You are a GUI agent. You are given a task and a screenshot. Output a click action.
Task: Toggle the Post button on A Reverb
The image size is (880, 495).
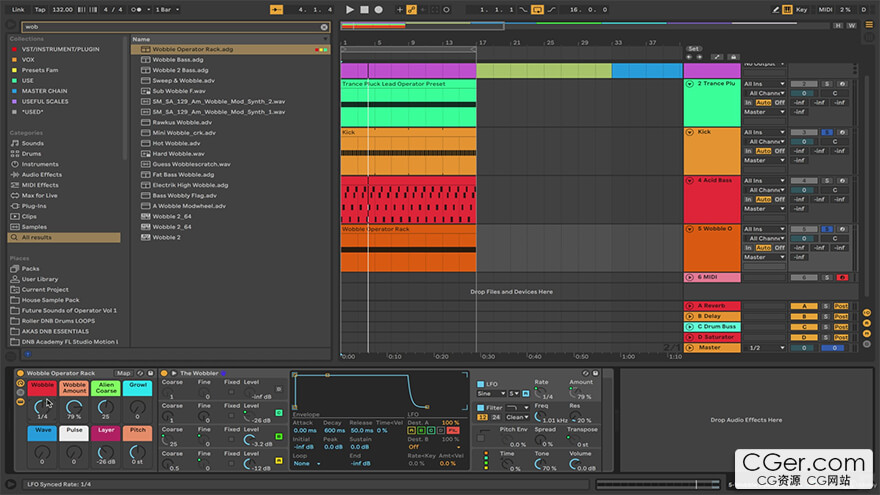click(x=841, y=306)
